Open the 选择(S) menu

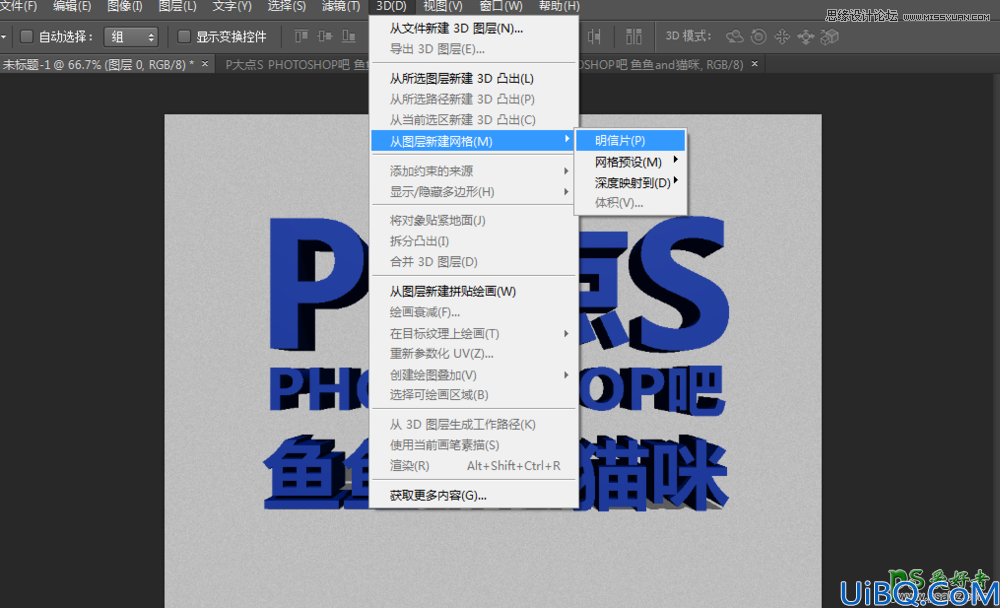(286, 6)
